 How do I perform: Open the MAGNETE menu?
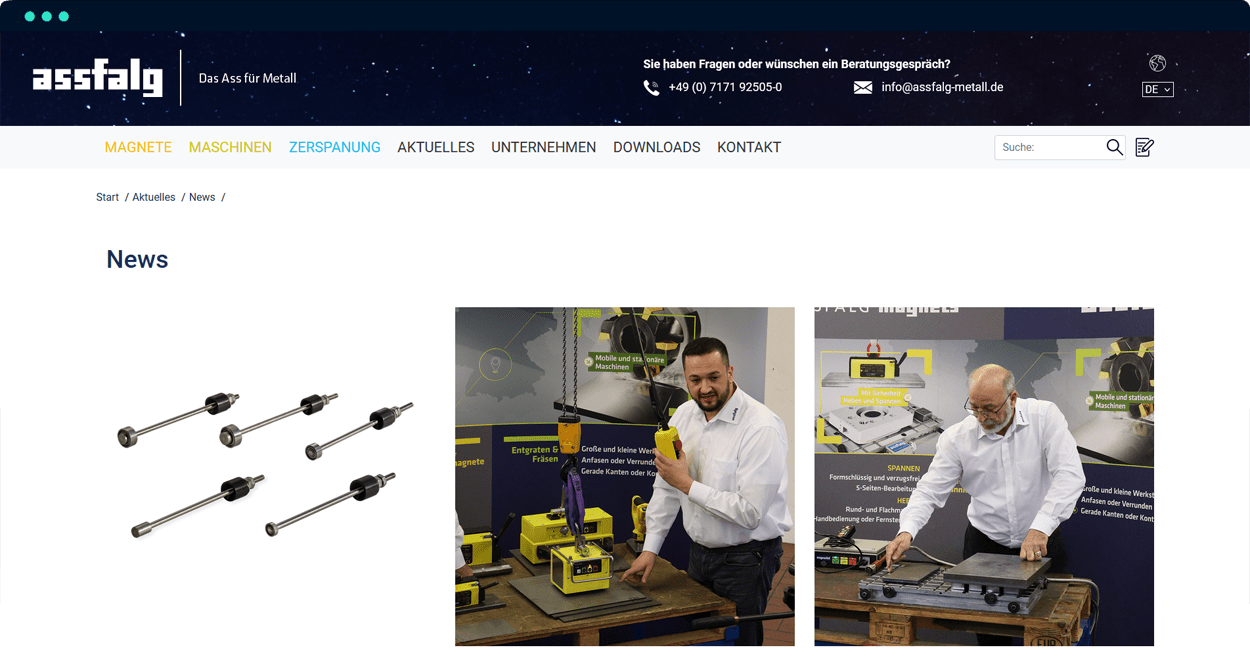click(x=138, y=147)
